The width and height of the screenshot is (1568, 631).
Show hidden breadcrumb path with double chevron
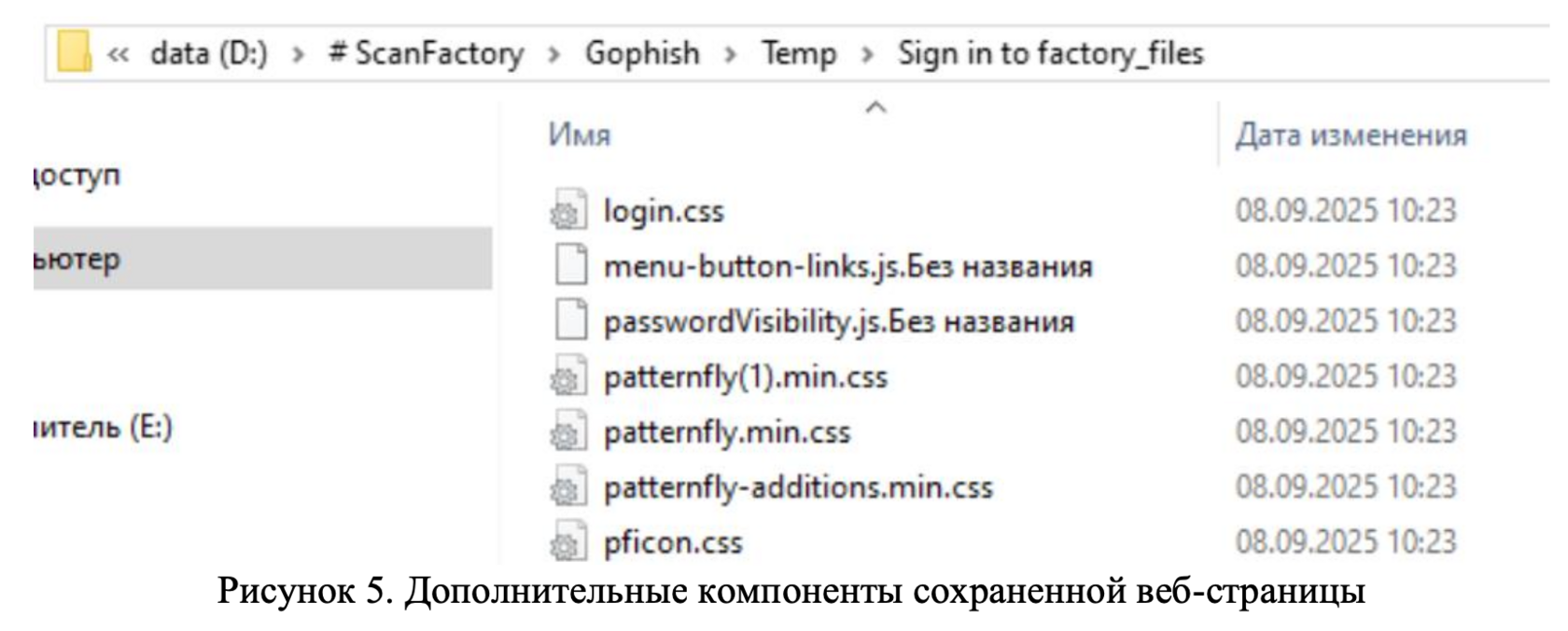118,54
